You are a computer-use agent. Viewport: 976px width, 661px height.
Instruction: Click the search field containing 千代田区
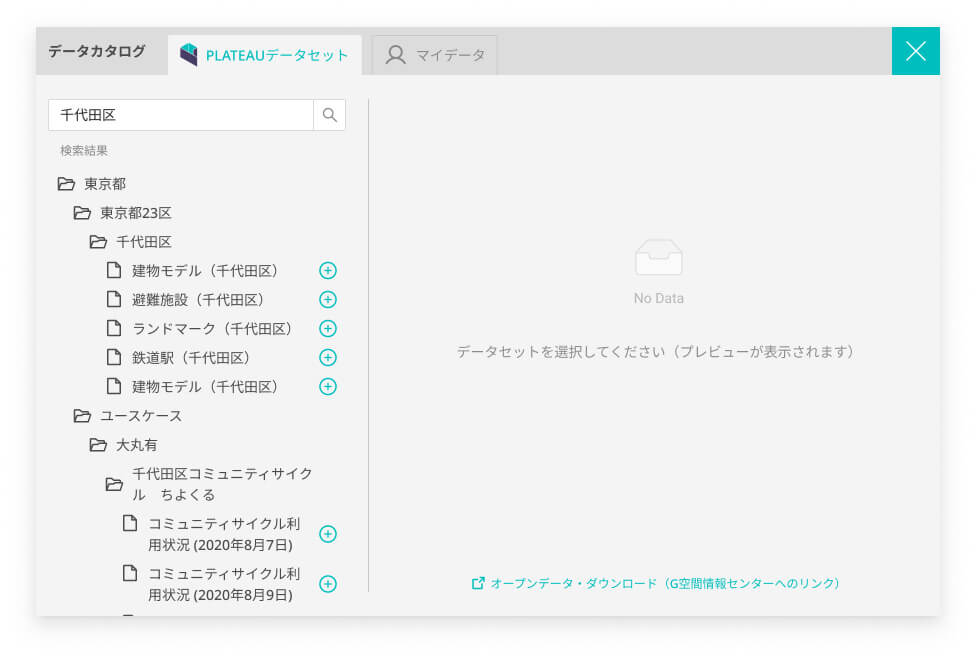pos(181,115)
